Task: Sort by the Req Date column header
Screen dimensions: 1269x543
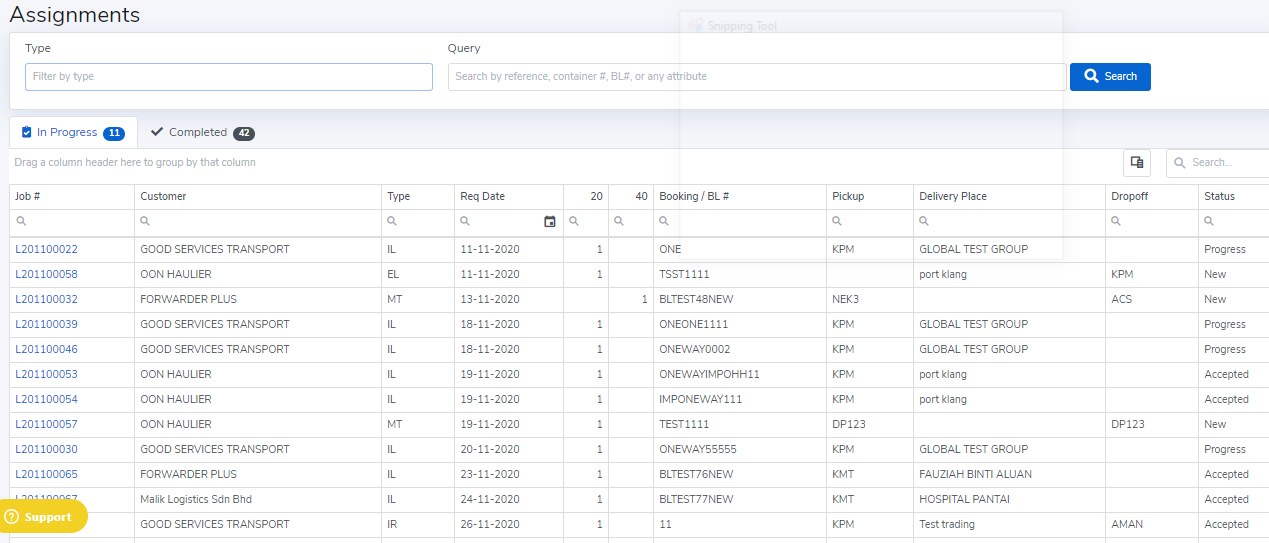Action: tap(483, 196)
